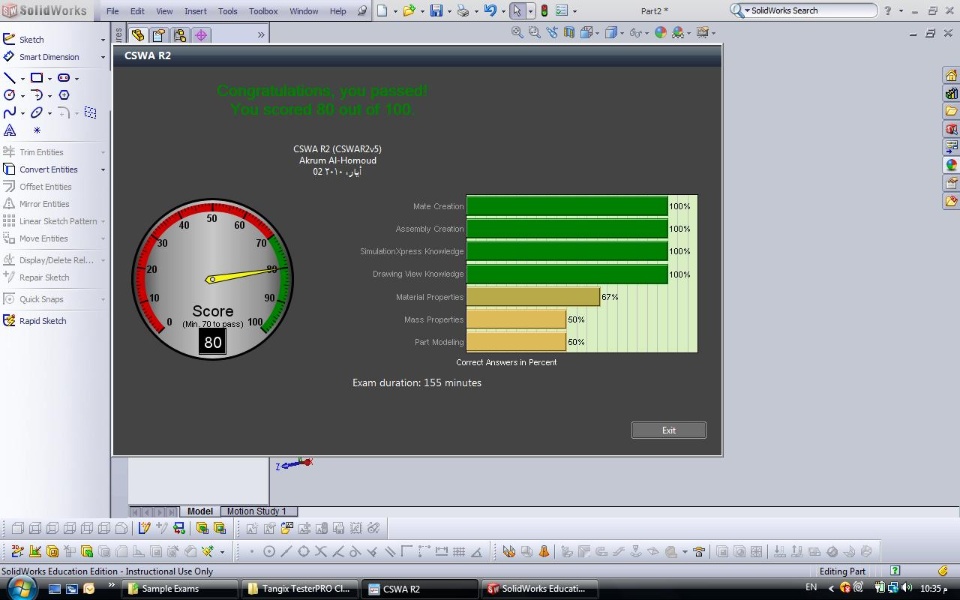The height and width of the screenshot is (600, 960).
Task: Expand the Convert Entities dropdown arrow
Action: coord(103,170)
